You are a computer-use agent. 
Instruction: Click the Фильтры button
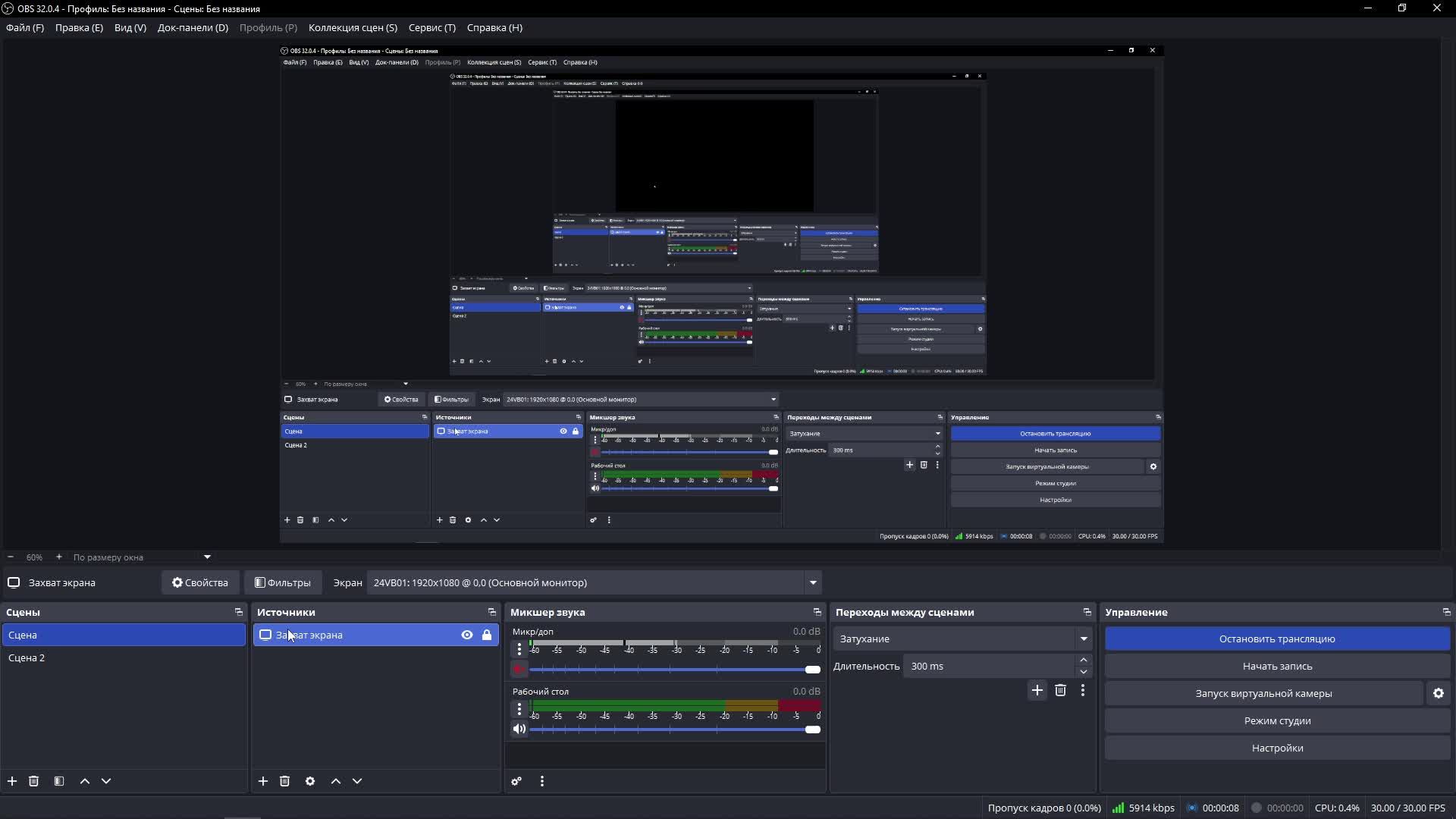coord(283,582)
